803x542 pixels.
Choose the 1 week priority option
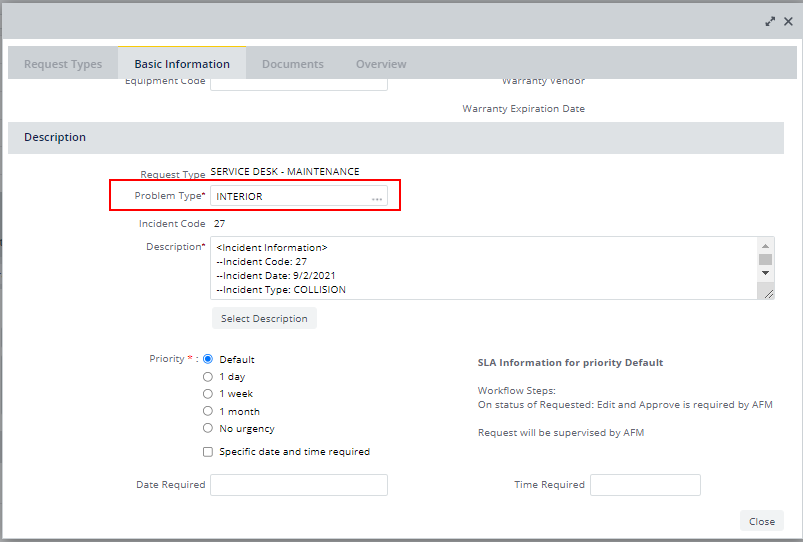207,393
